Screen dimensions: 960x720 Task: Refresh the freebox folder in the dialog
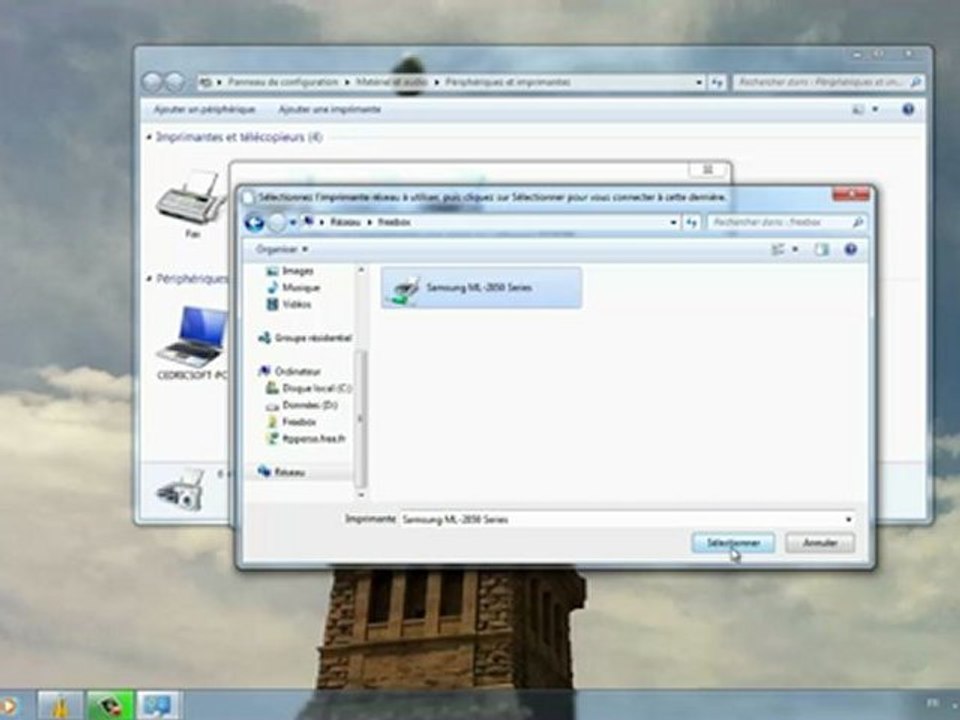coord(692,222)
